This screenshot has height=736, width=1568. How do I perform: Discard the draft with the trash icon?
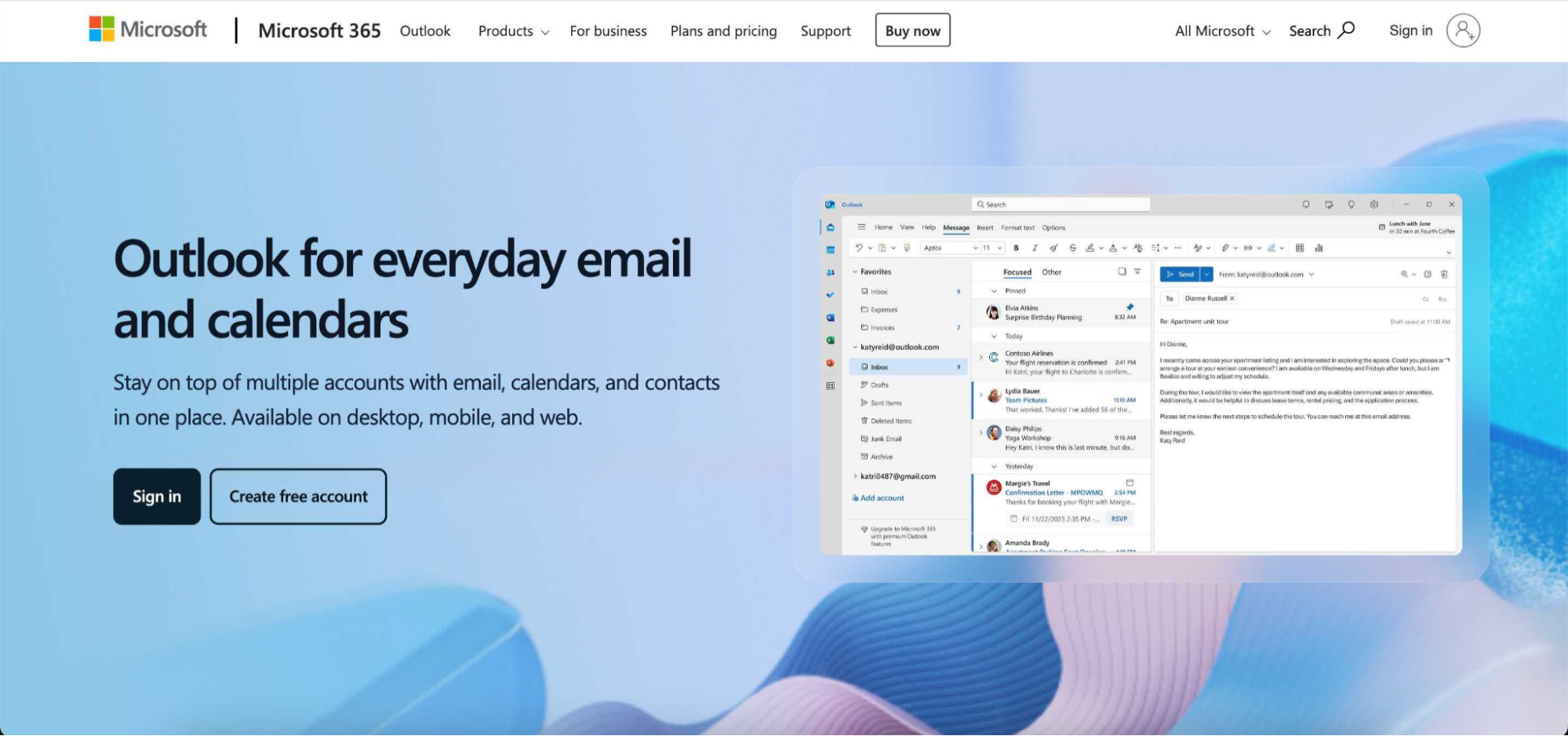coord(1444,275)
